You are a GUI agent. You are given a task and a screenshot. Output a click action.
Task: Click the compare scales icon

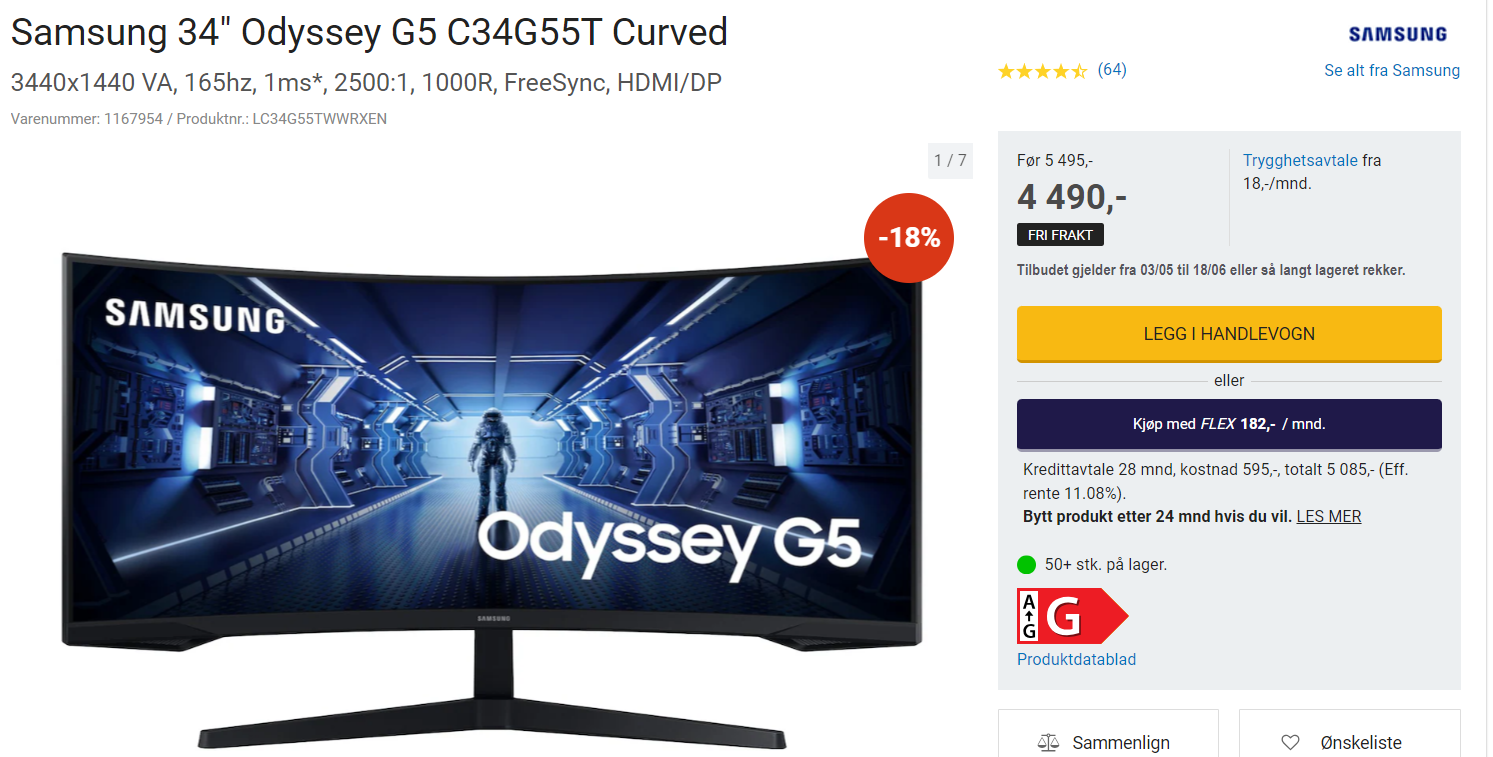(1048, 743)
